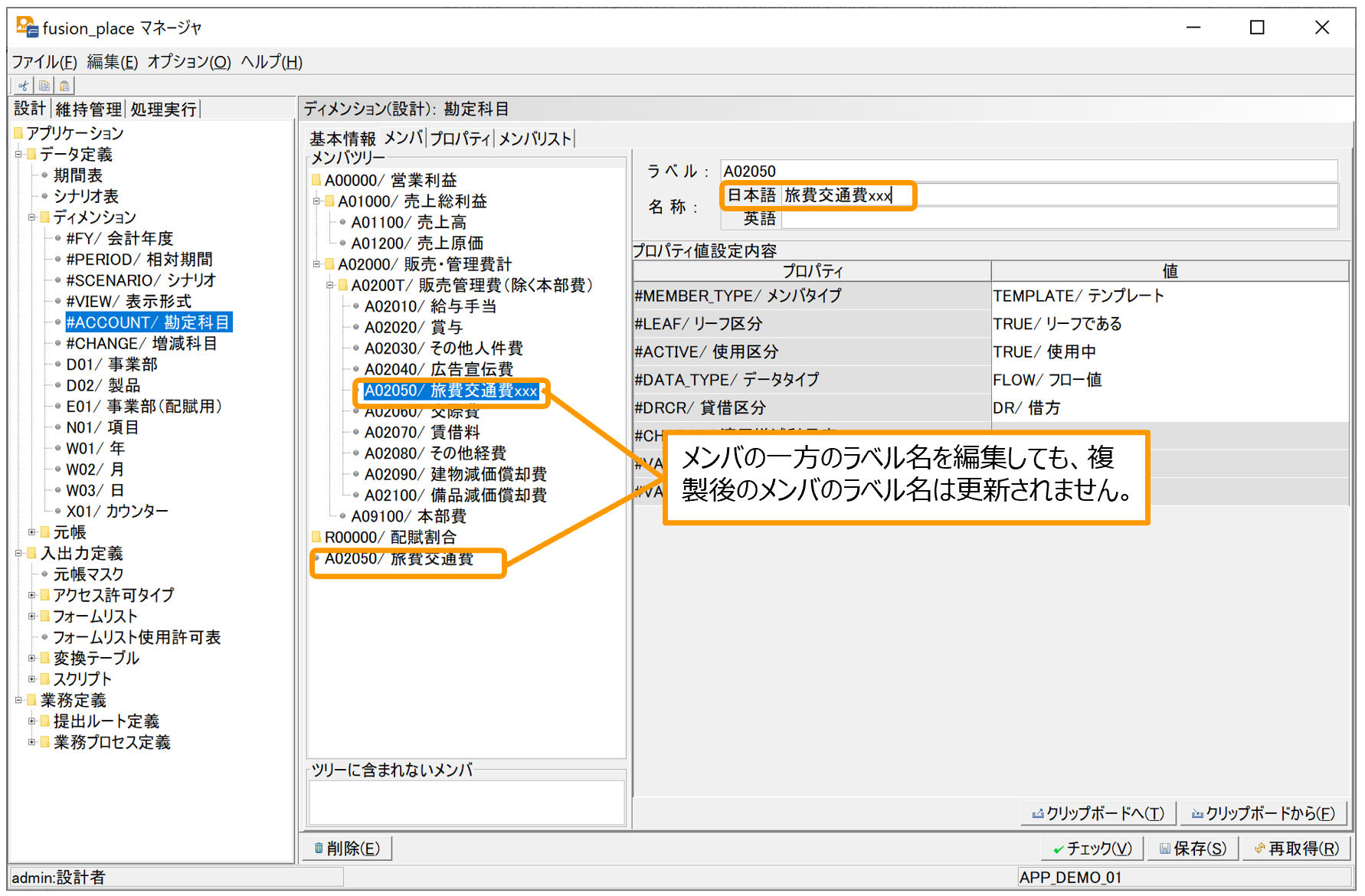Image resolution: width=1365 pixels, height=896 pixels.
Task: Switch to the プロパティ tab
Action: 460,139
